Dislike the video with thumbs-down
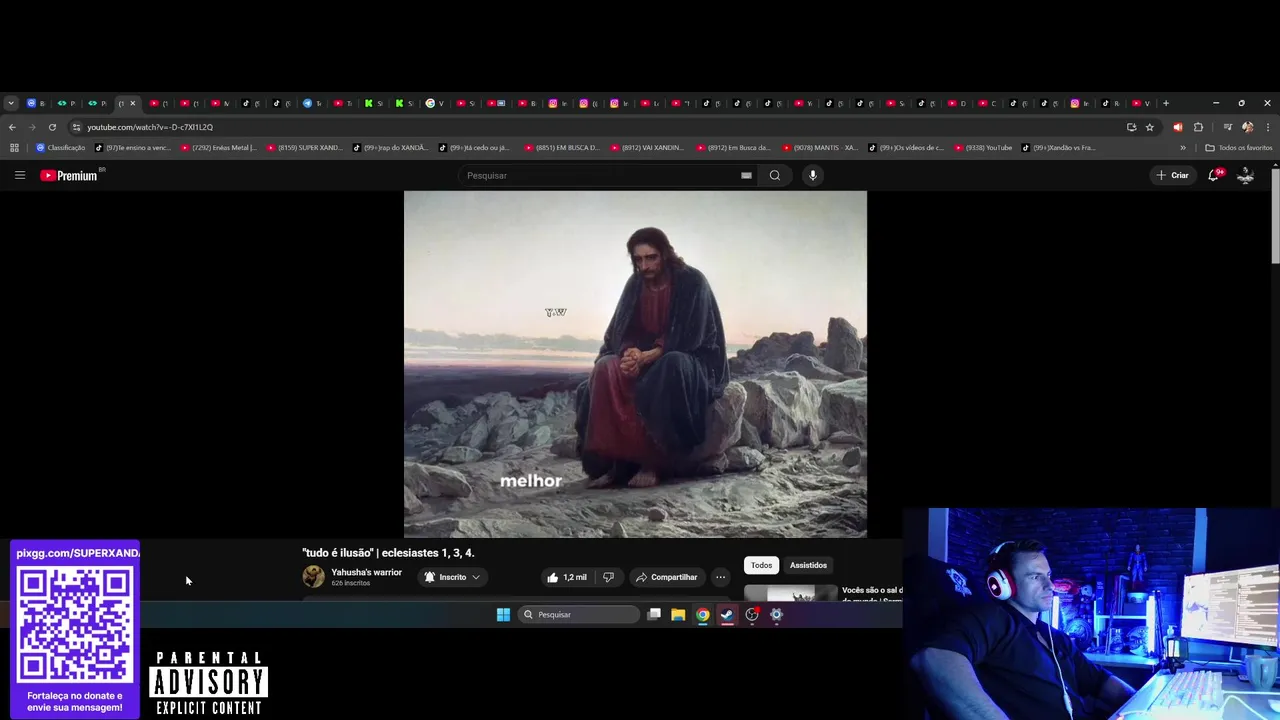Image resolution: width=1280 pixels, height=720 pixels. (x=608, y=577)
